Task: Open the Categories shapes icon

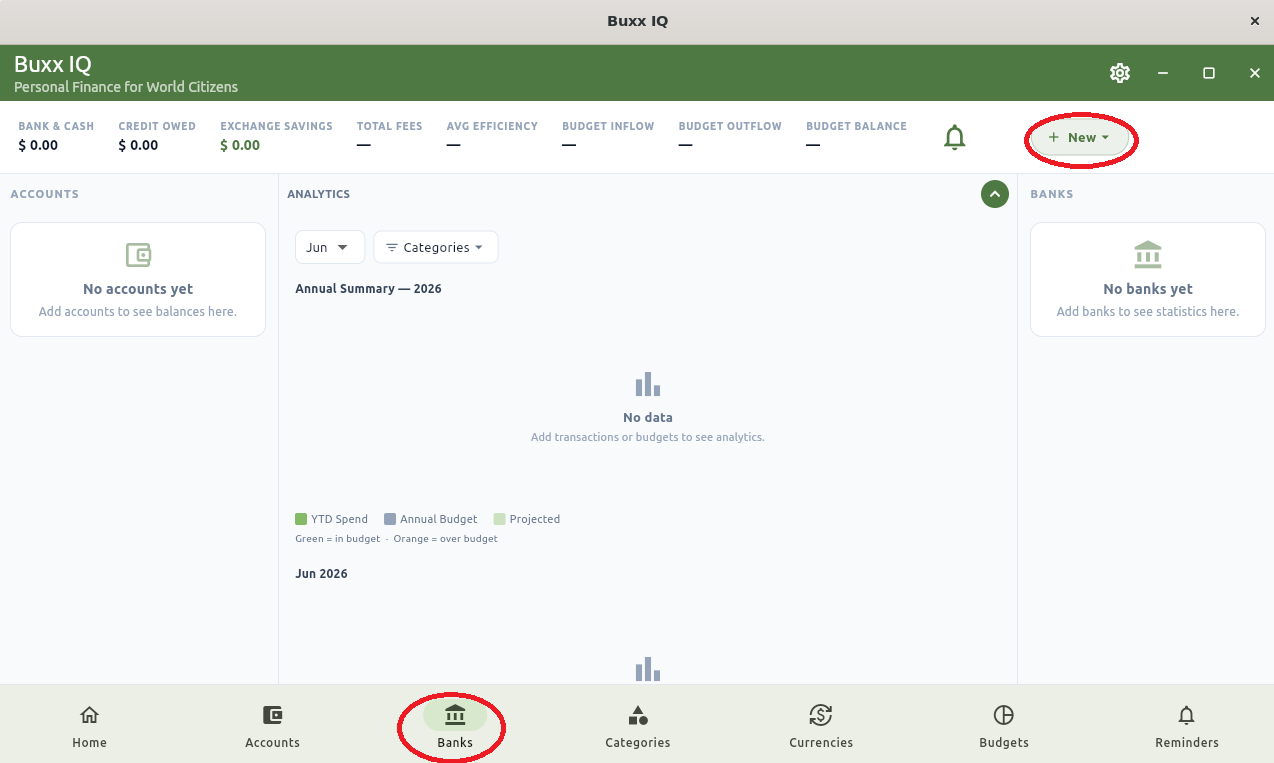Action: coord(638,715)
